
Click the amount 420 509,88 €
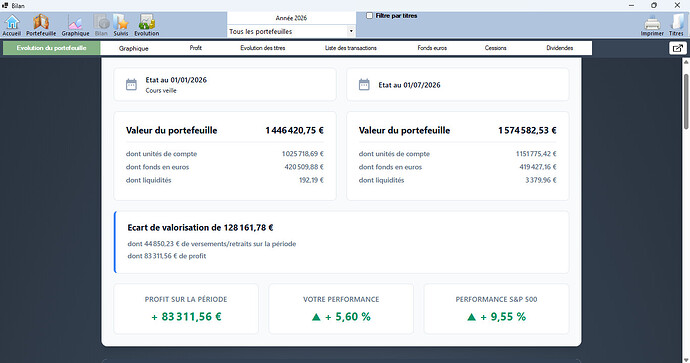(304, 167)
